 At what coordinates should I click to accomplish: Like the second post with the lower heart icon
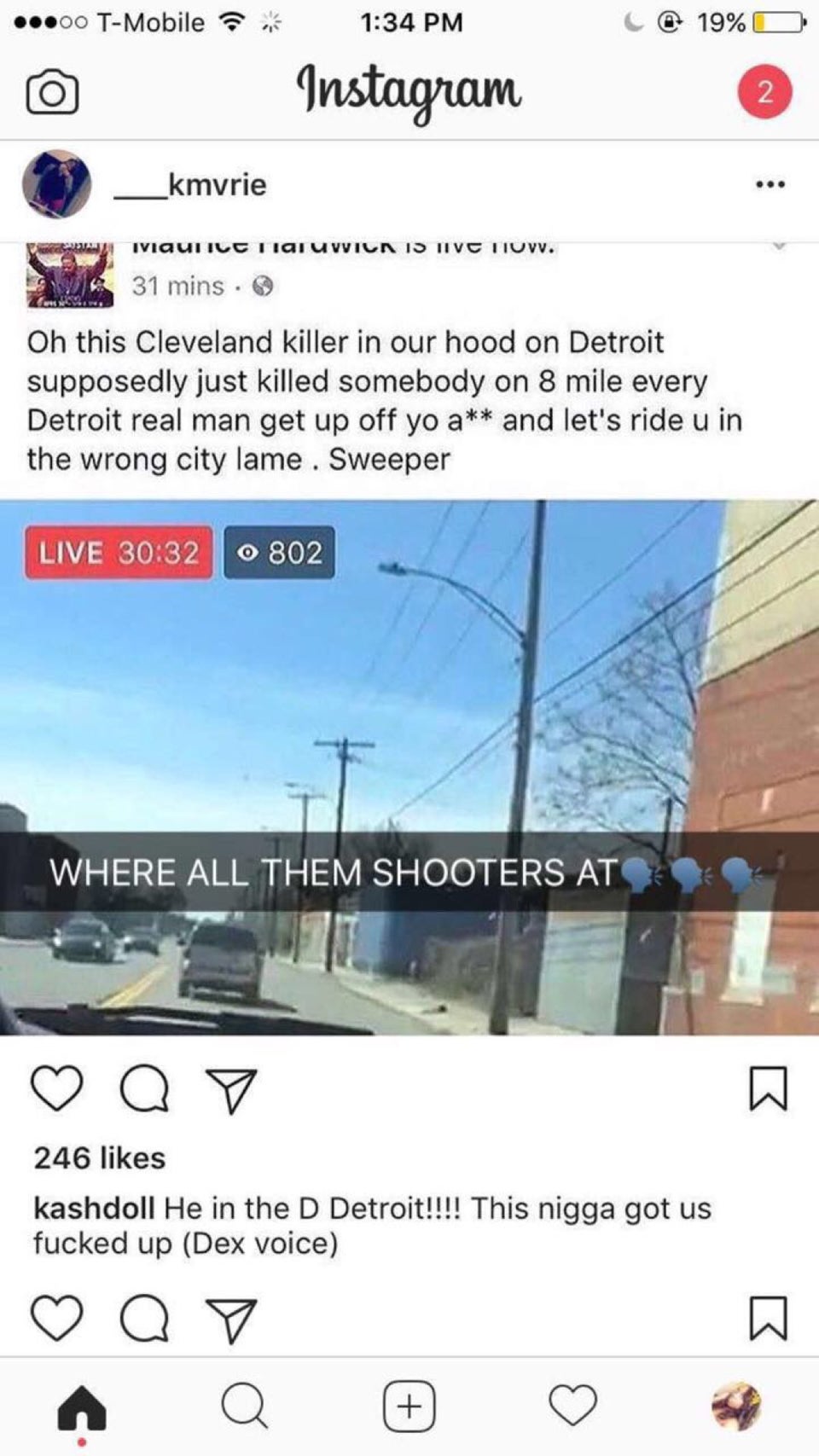[x=57, y=1318]
